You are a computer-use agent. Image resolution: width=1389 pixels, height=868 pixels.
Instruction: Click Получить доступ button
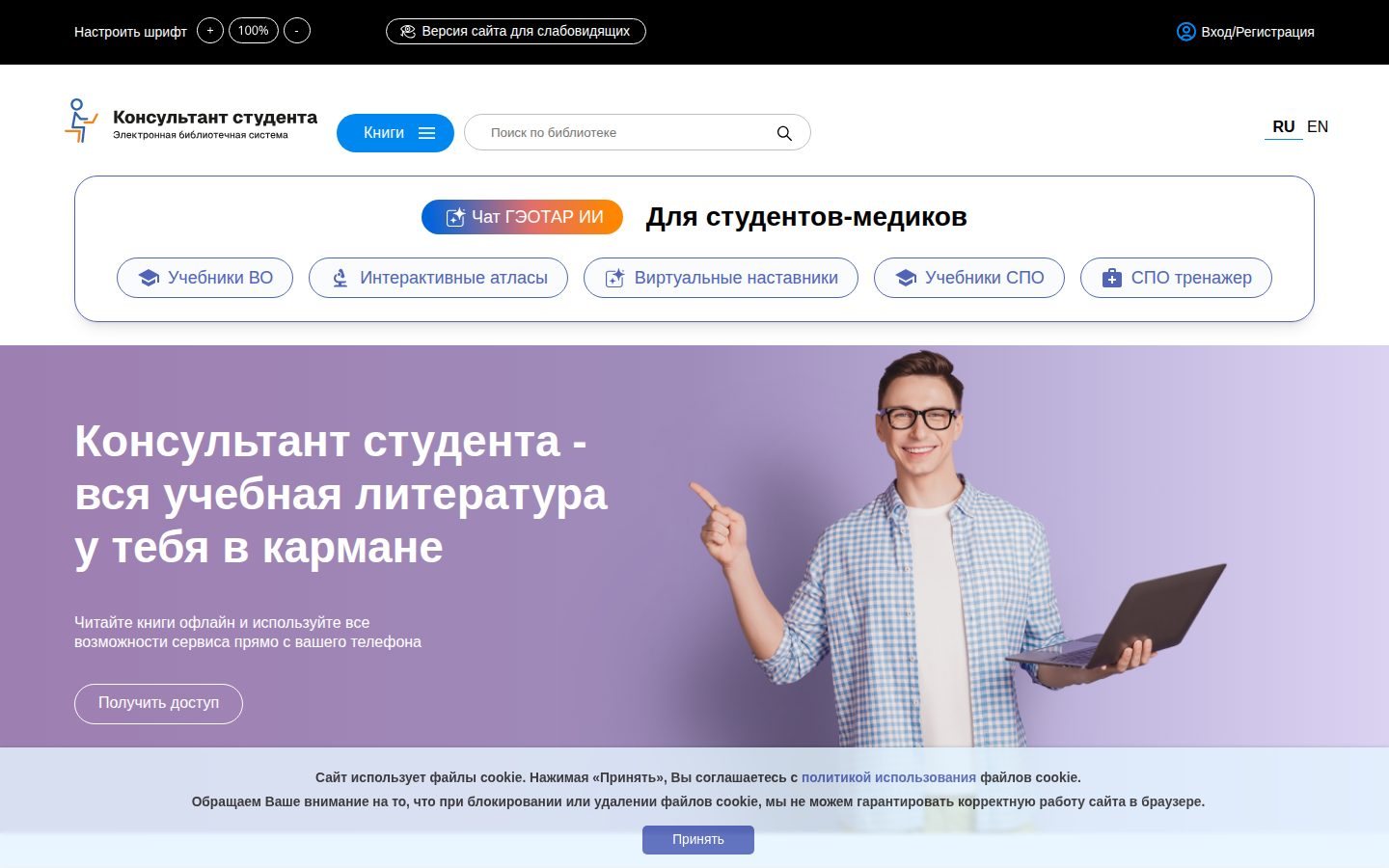click(x=158, y=703)
